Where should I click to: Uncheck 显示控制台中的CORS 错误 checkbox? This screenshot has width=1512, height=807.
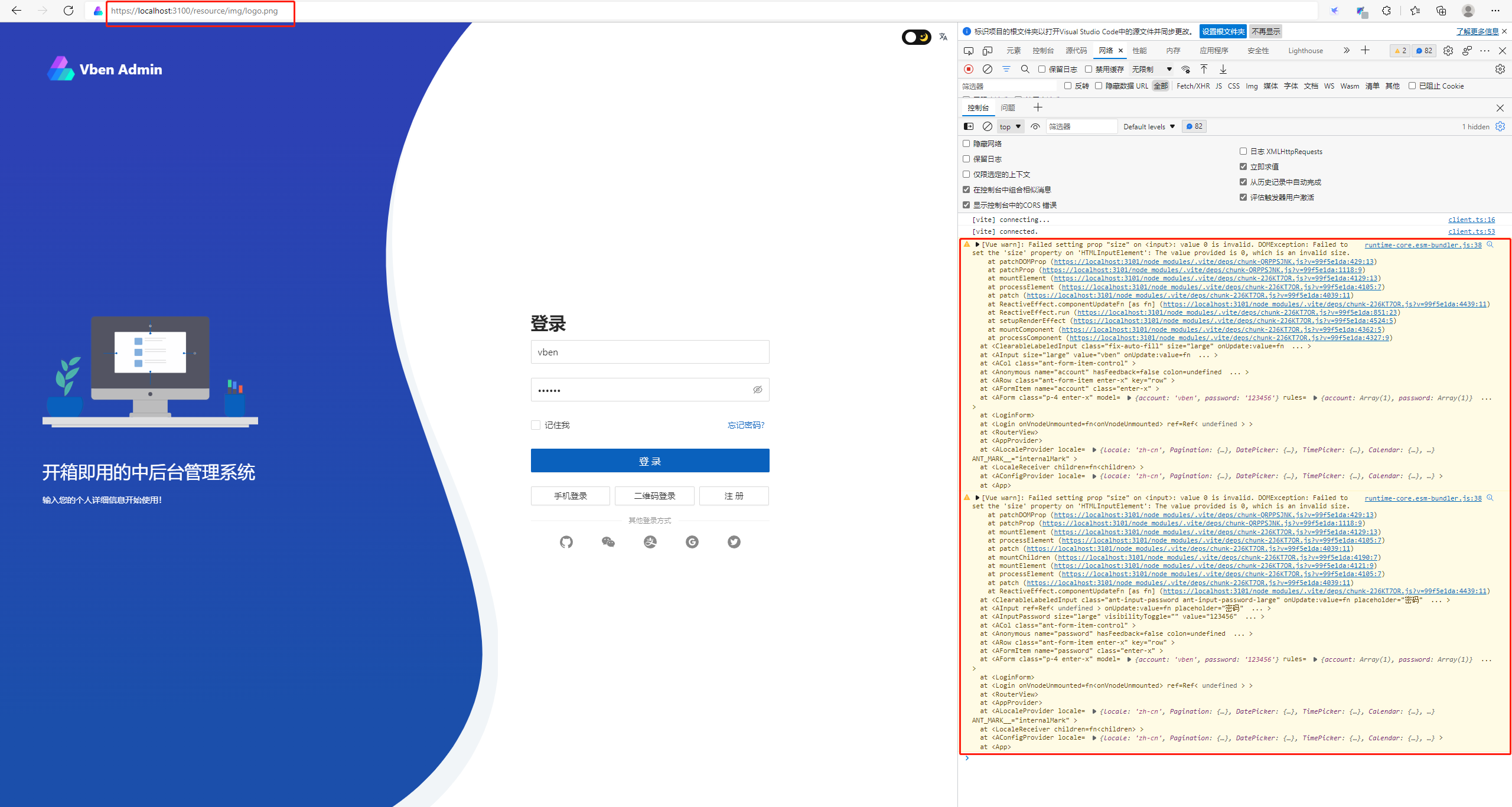pos(966,205)
